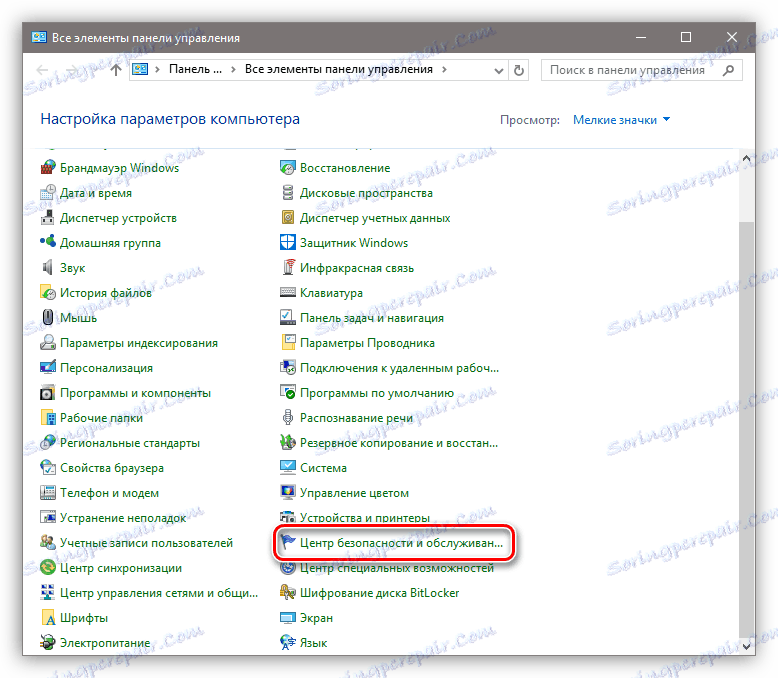This screenshot has width=778, height=678.
Task: Click the forward navigation arrow
Action: coord(72,70)
